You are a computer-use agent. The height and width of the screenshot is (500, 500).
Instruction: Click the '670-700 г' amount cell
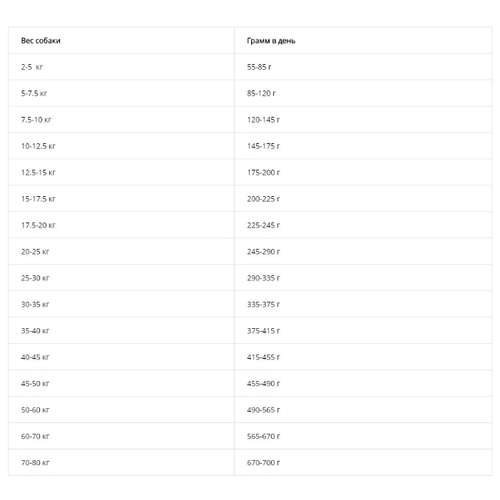click(x=363, y=462)
